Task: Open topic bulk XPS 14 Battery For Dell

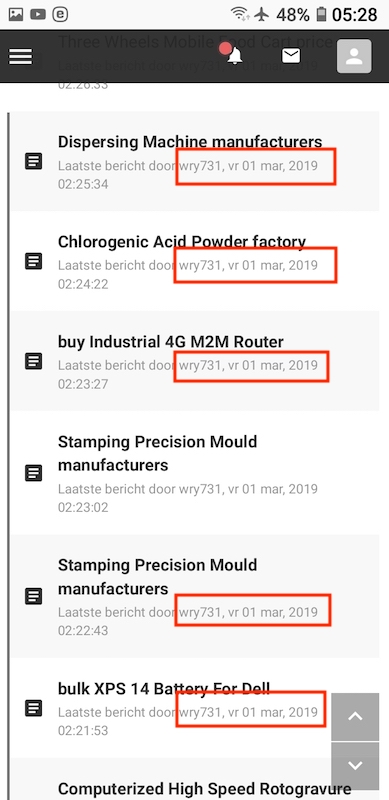Action: (164, 688)
